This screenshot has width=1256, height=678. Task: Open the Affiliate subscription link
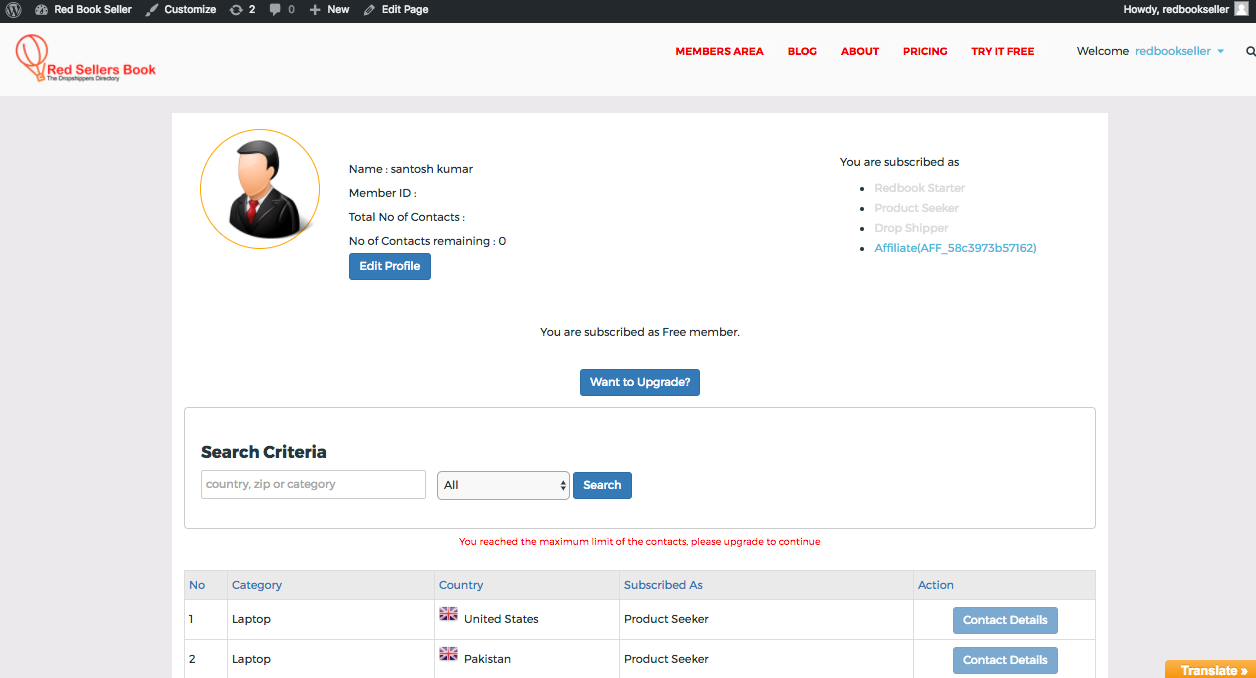pyautogui.click(x=955, y=248)
